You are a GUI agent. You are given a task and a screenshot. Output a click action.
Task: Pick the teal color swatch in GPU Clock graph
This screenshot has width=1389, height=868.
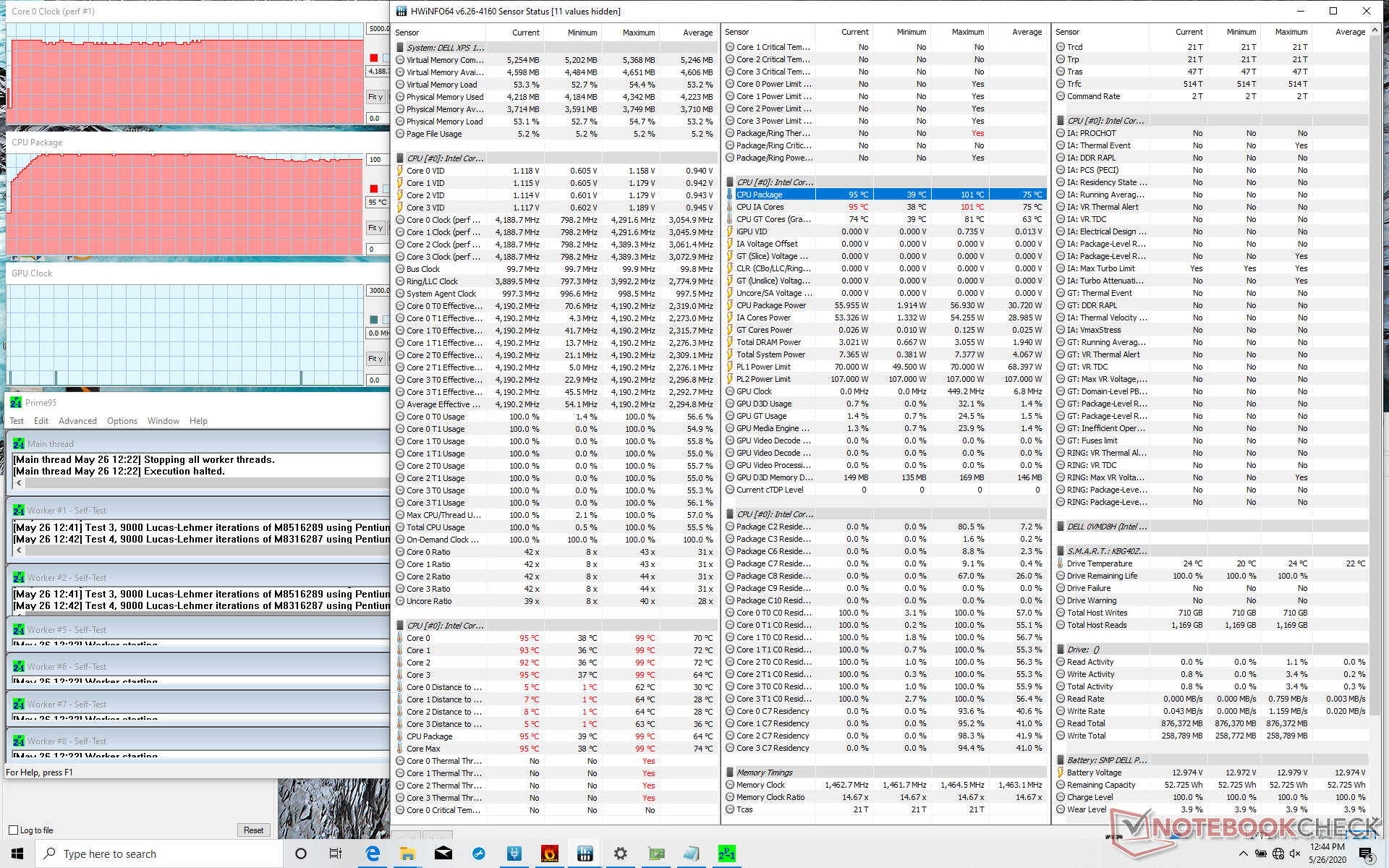[373, 320]
